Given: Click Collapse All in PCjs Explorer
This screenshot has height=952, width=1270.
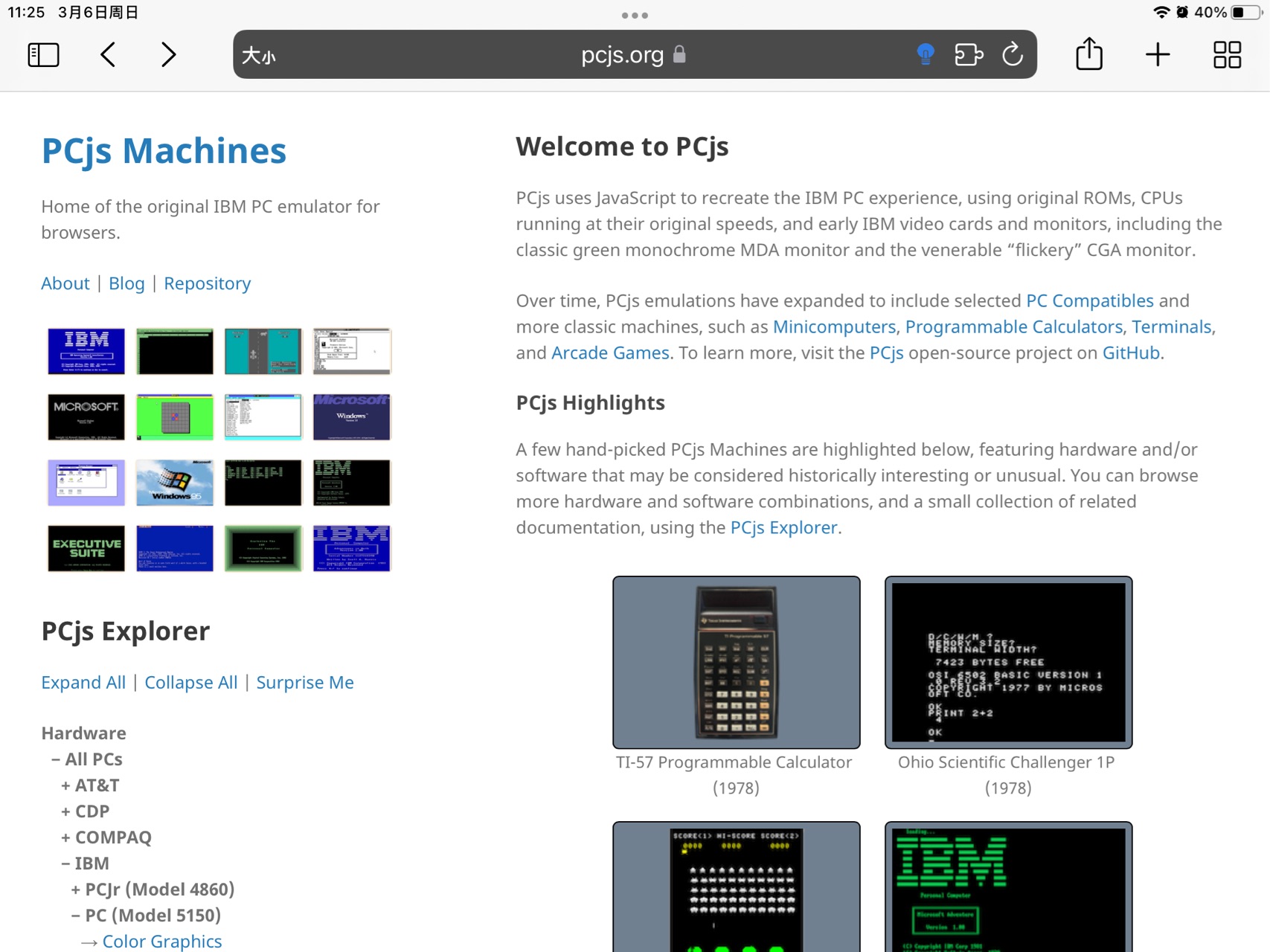Looking at the screenshot, I should pyautogui.click(x=191, y=683).
